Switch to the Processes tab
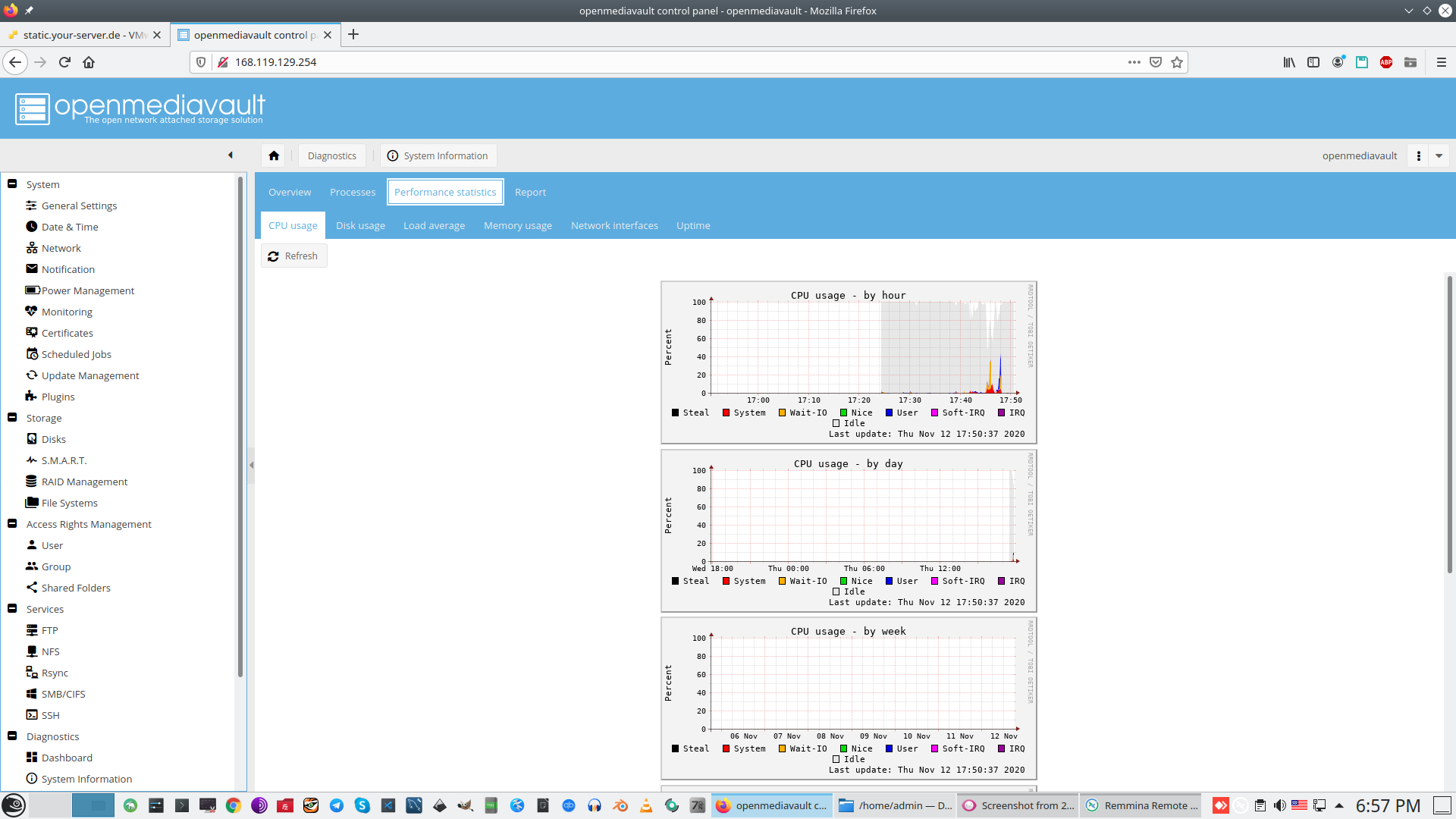Screen dimensions: 1456x819 click(x=352, y=192)
